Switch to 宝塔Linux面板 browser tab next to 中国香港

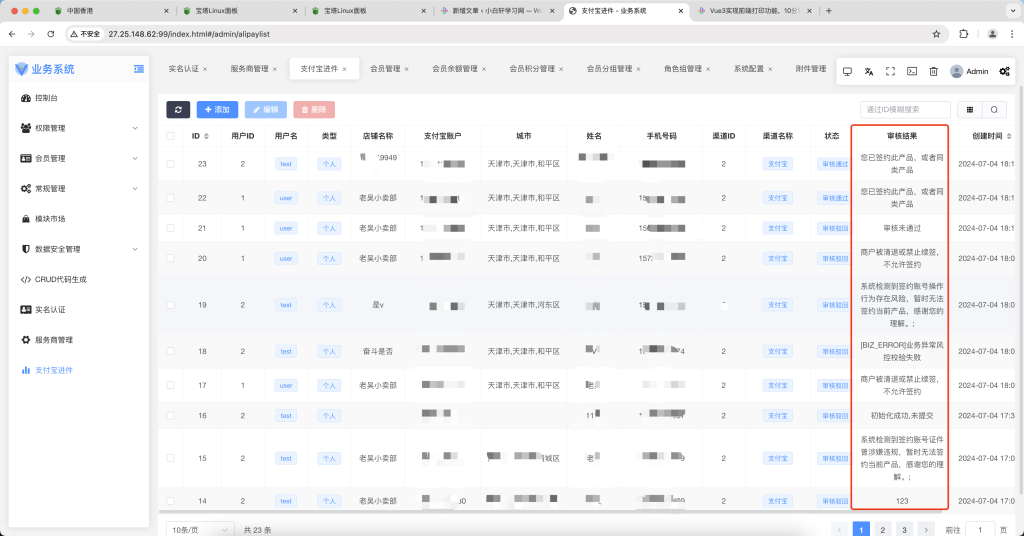point(217,11)
